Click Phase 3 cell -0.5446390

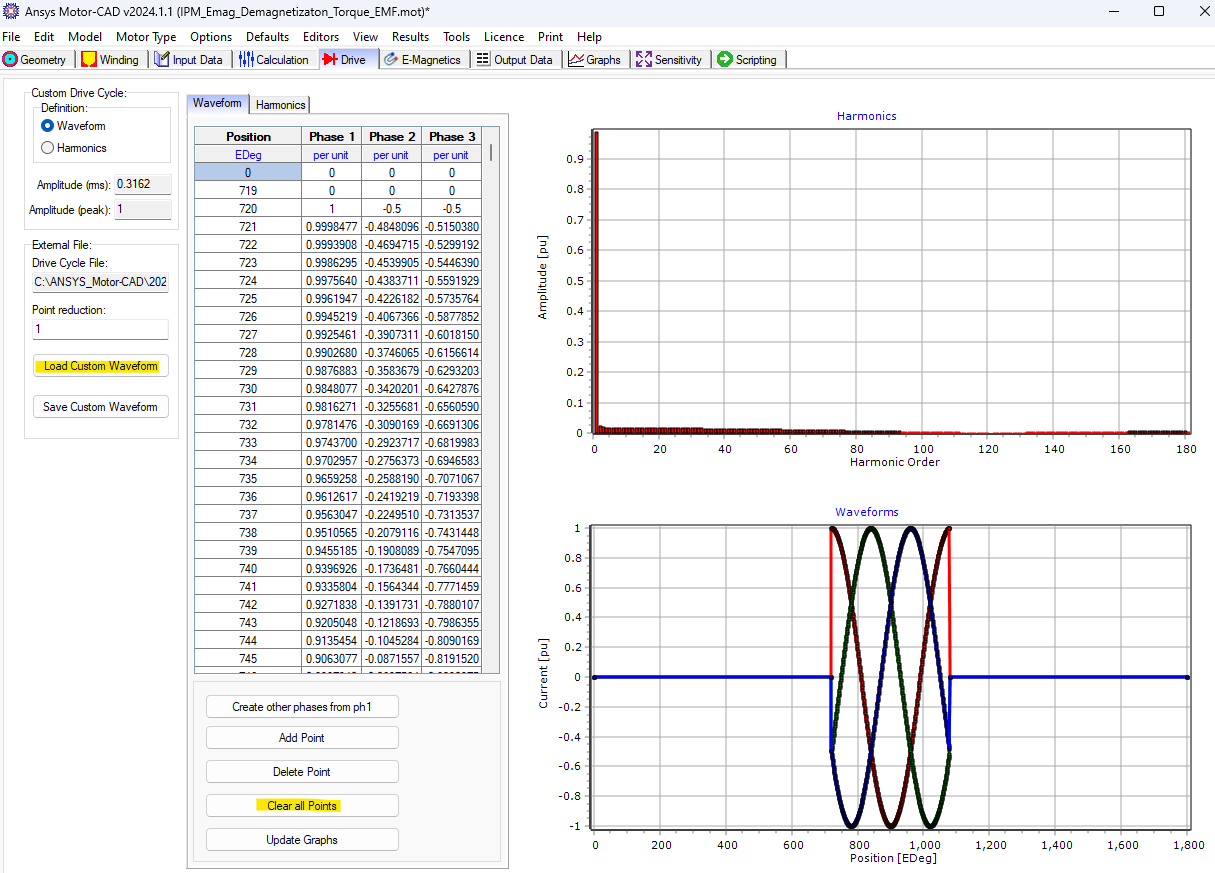(x=451, y=263)
